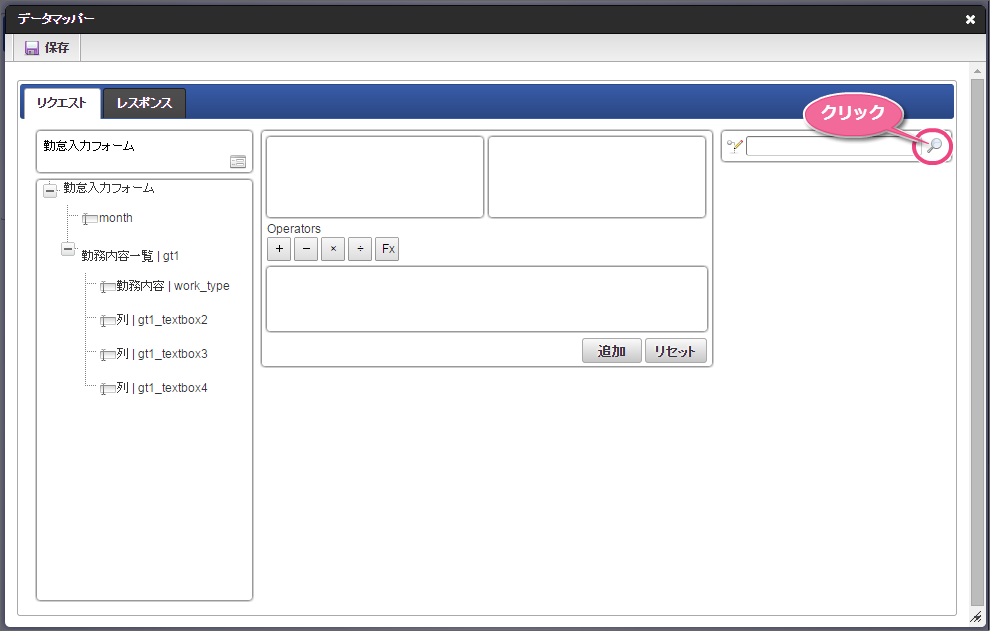The image size is (990, 631).
Task: Click the vertical scrollbar track
Action: pyautogui.click(x=977, y=344)
